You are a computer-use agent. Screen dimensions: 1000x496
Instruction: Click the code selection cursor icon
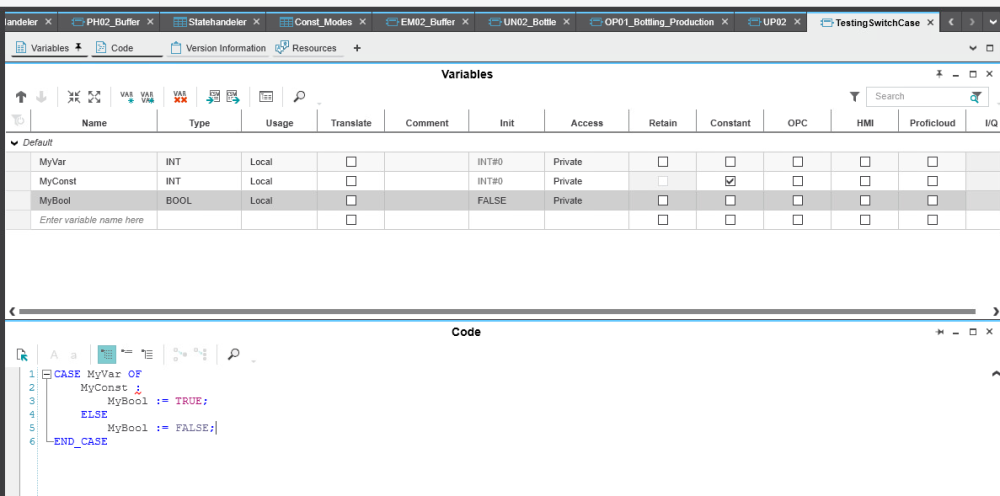tap(22, 354)
